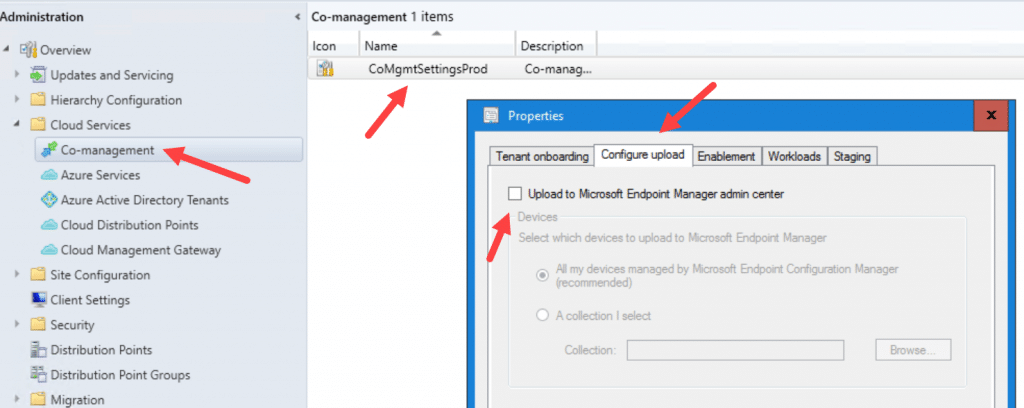Click the Cloud Management Gateway icon

tap(49, 250)
